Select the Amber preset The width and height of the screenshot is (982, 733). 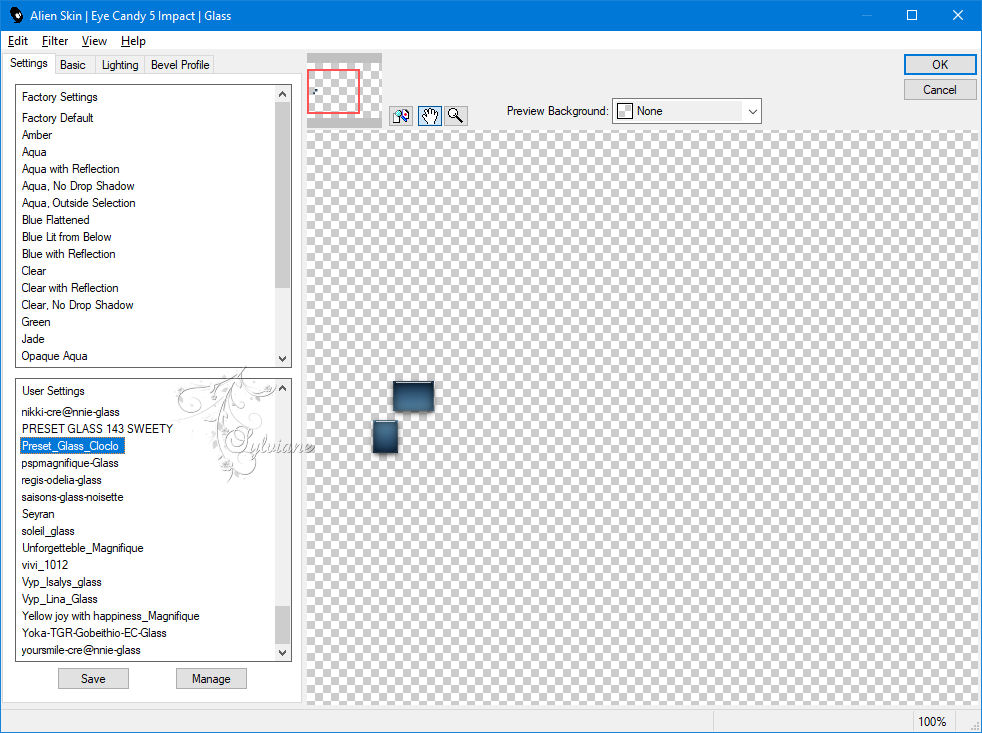(x=37, y=135)
